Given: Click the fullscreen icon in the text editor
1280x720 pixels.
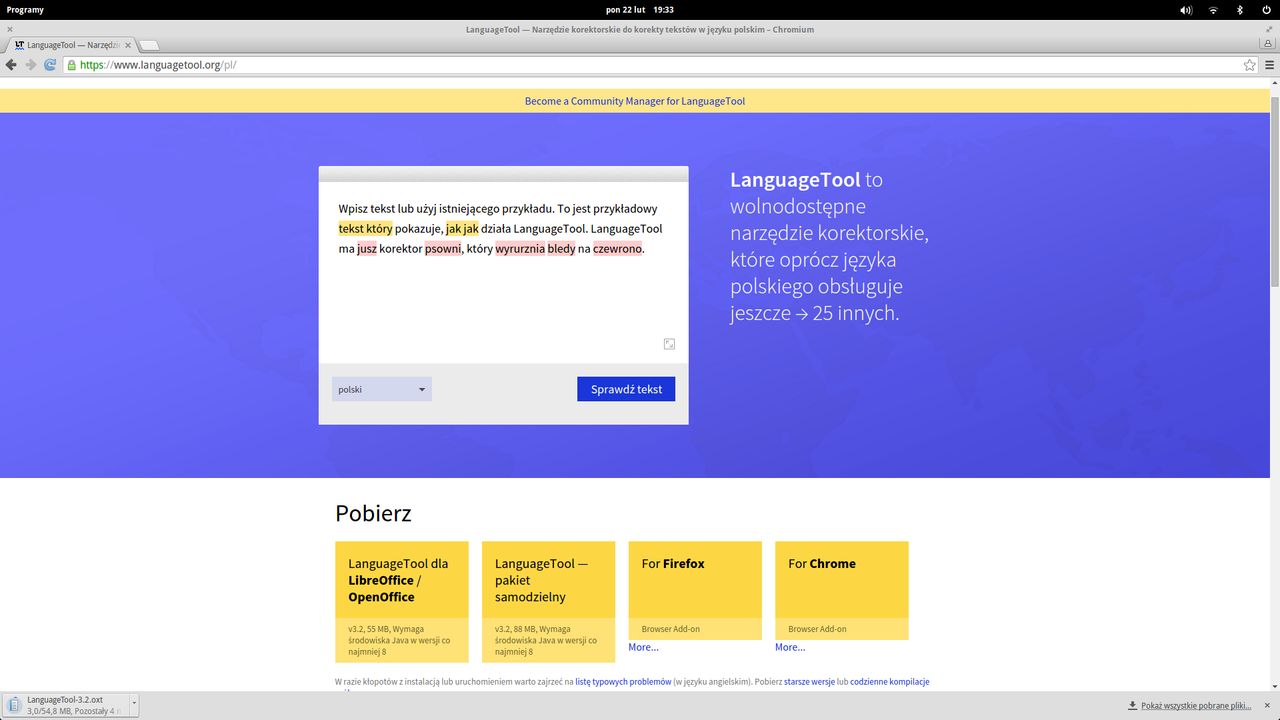Looking at the screenshot, I should pos(669,344).
